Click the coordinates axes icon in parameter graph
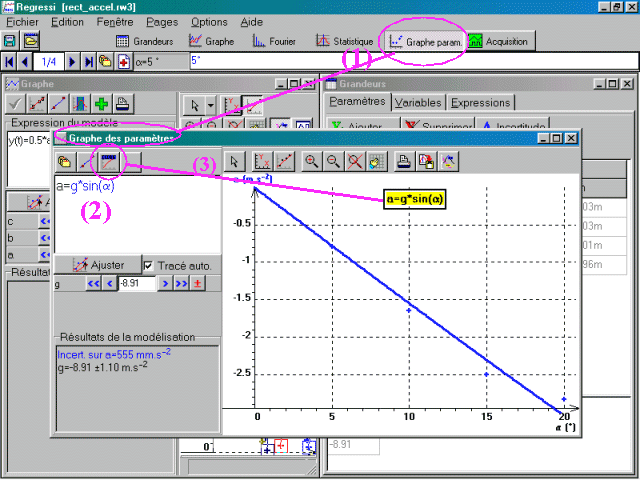Image resolution: width=640 pixels, height=480 pixels. click(262, 160)
